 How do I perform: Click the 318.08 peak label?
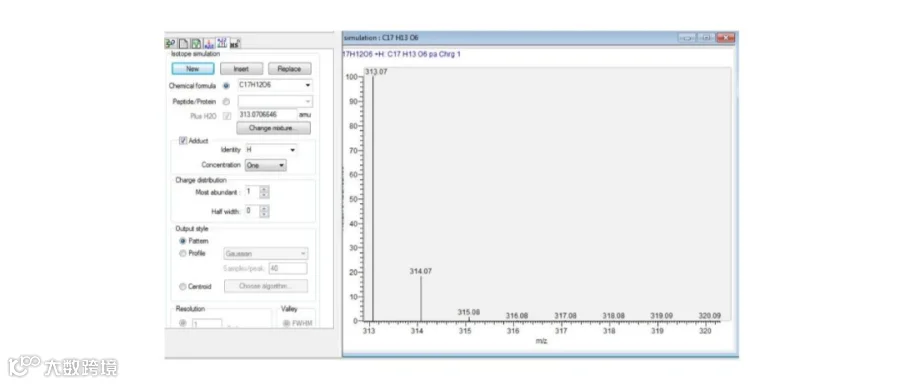[x=614, y=316]
